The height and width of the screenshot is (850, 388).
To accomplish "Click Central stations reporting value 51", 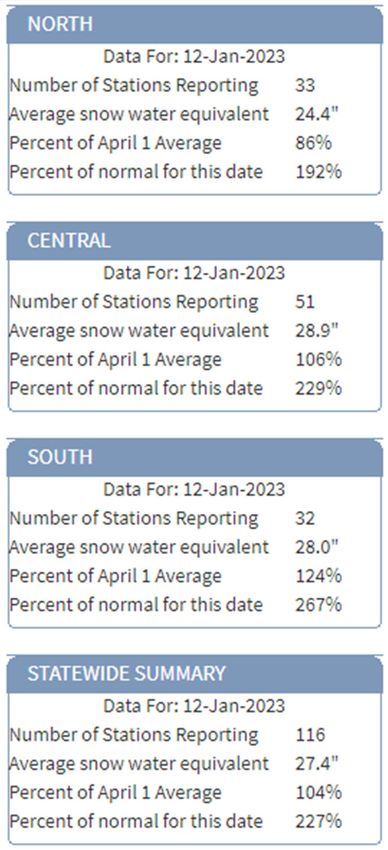I will click(305, 301).
